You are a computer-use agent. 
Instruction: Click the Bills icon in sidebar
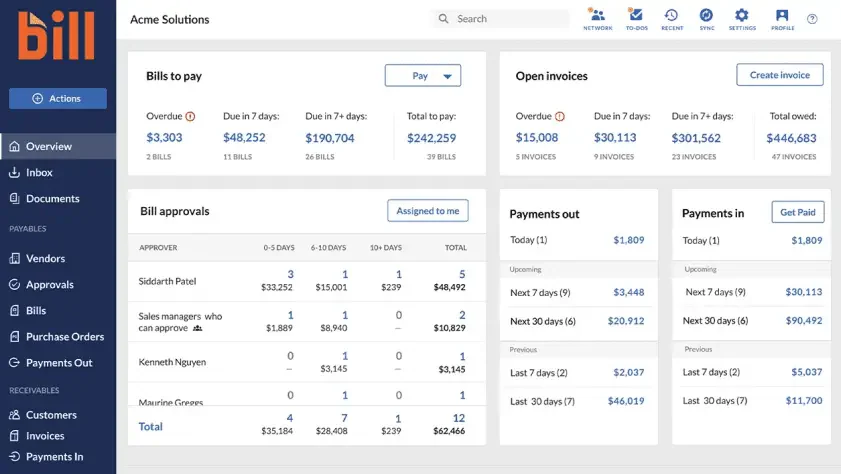pos(14,310)
